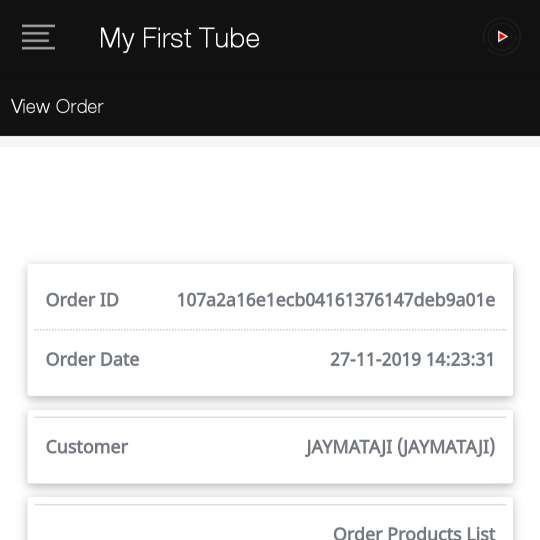The height and width of the screenshot is (540, 540).
Task: Click the Order ID label
Action: 82,300
